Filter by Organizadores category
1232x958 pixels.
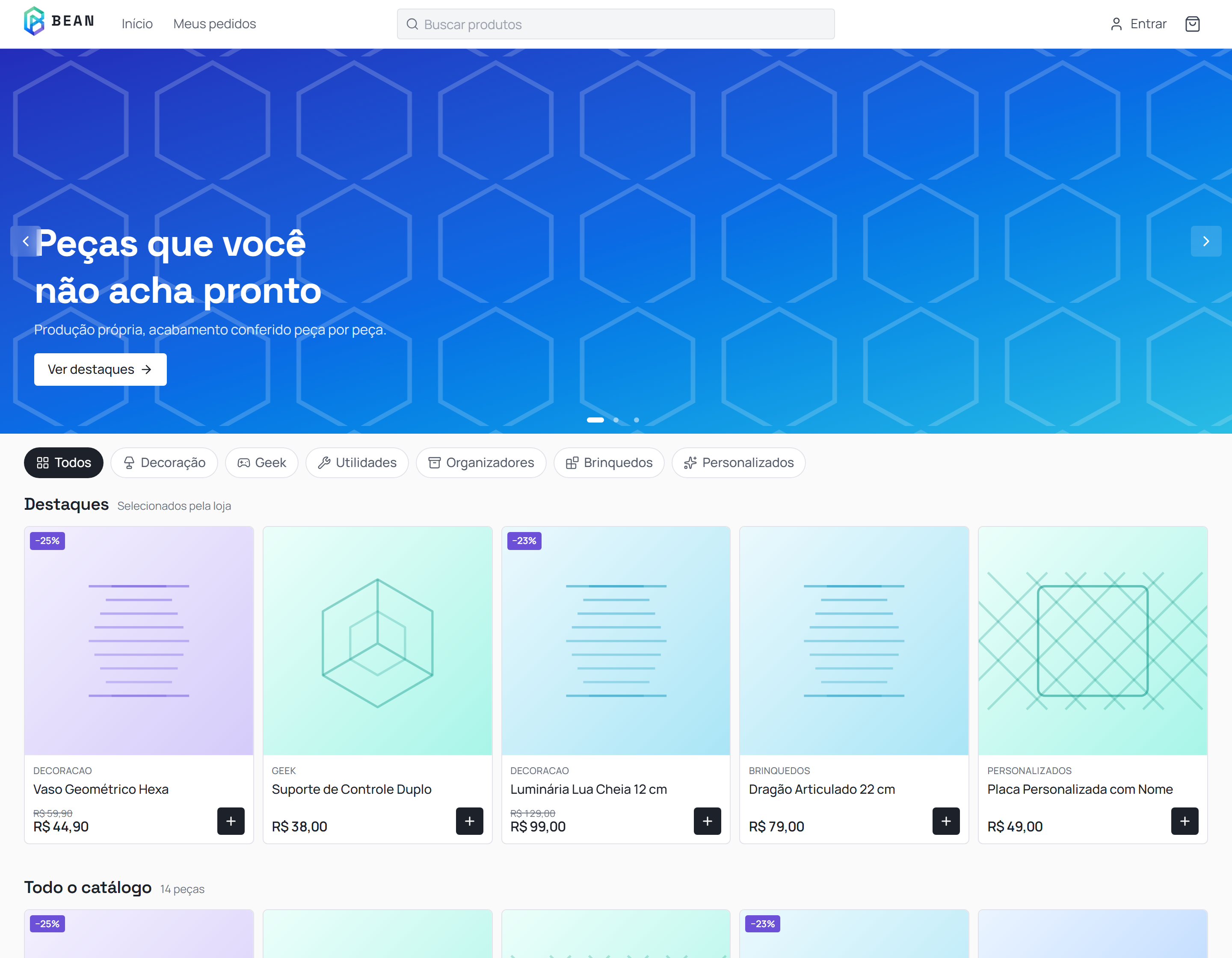pyautogui.click(x=481, y=463)
